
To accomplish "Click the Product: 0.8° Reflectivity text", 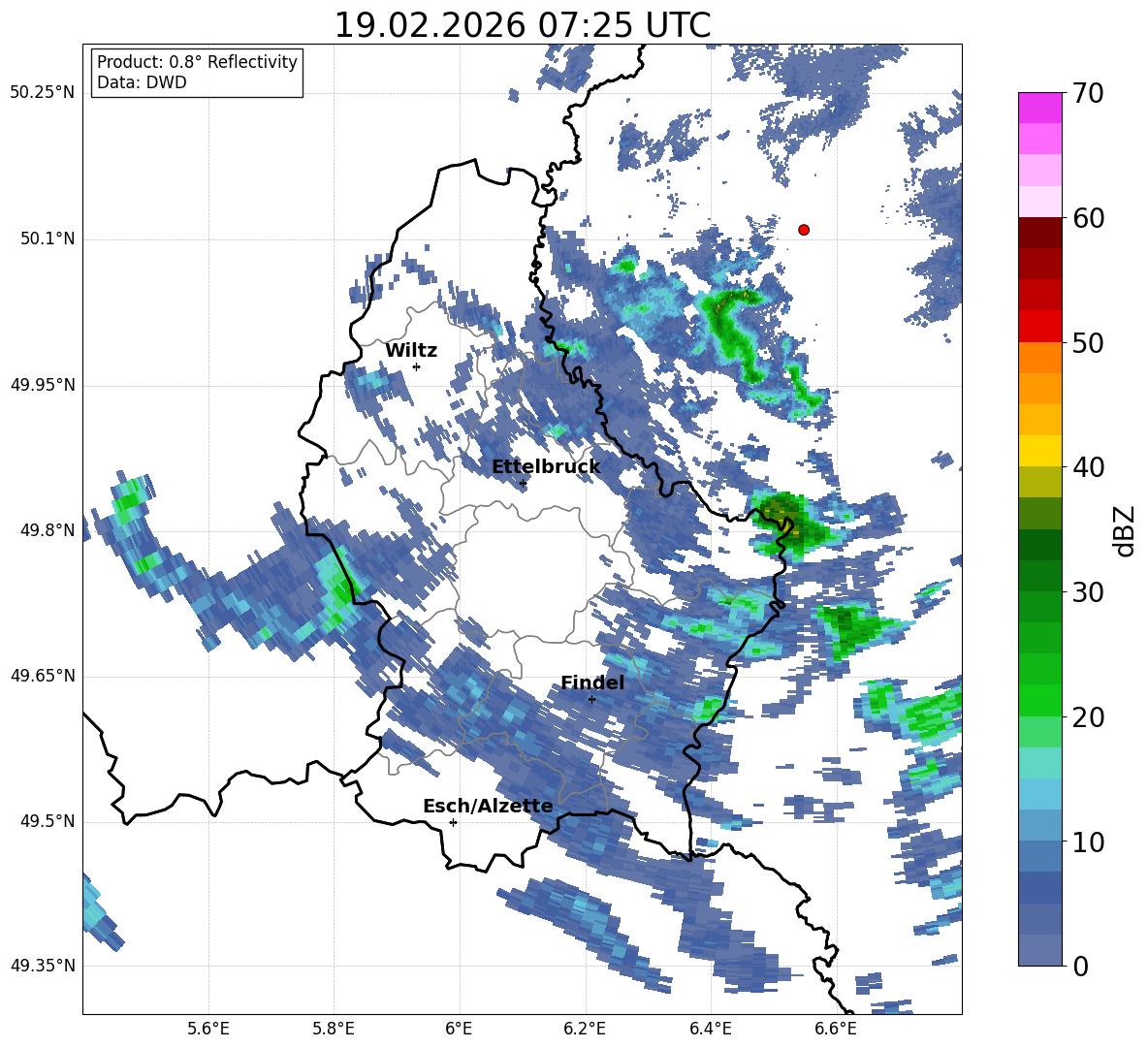I will (197, 62).
